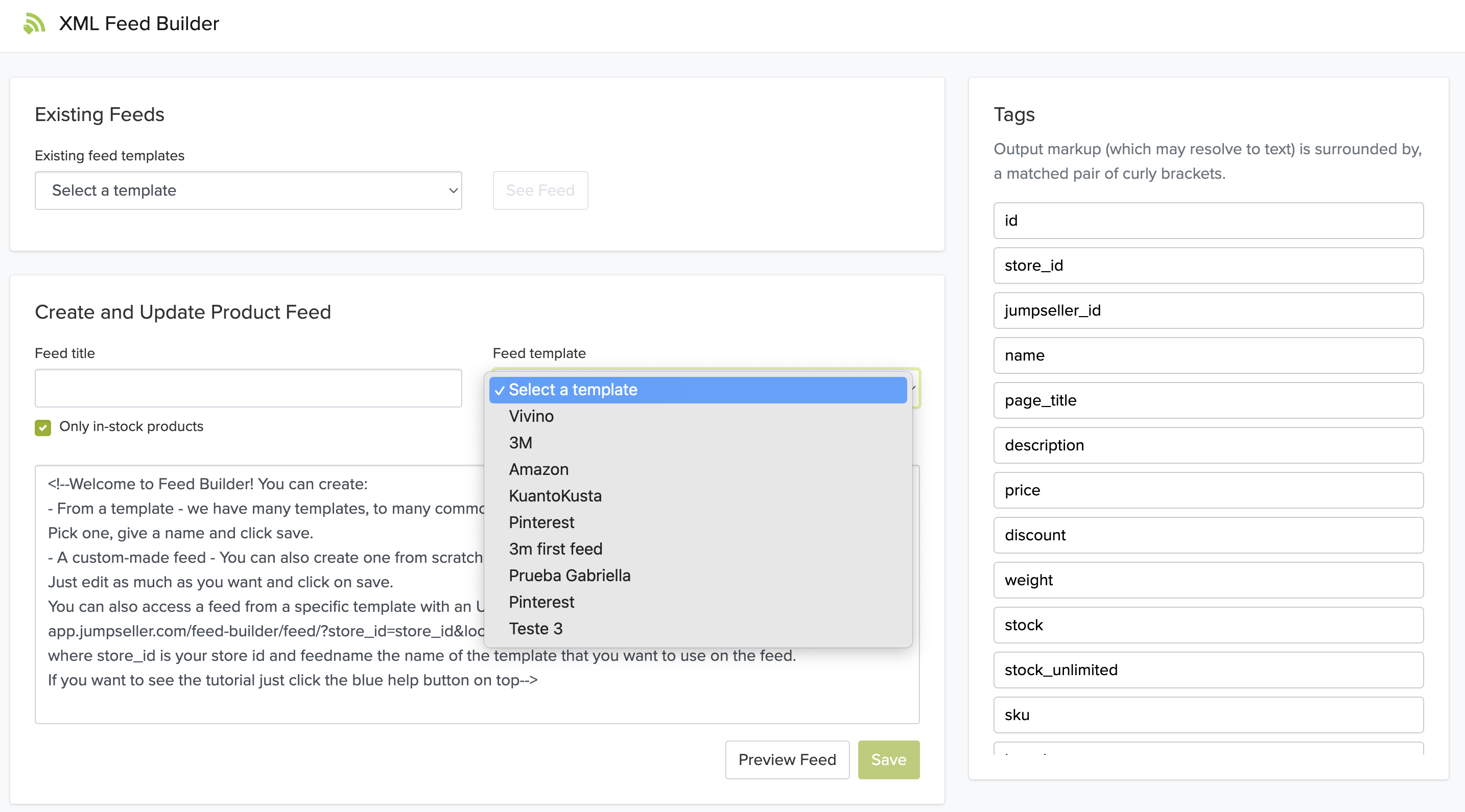Click the See Feed button
This screenshot has width=1465, height=812.
[x=540, y=190]
